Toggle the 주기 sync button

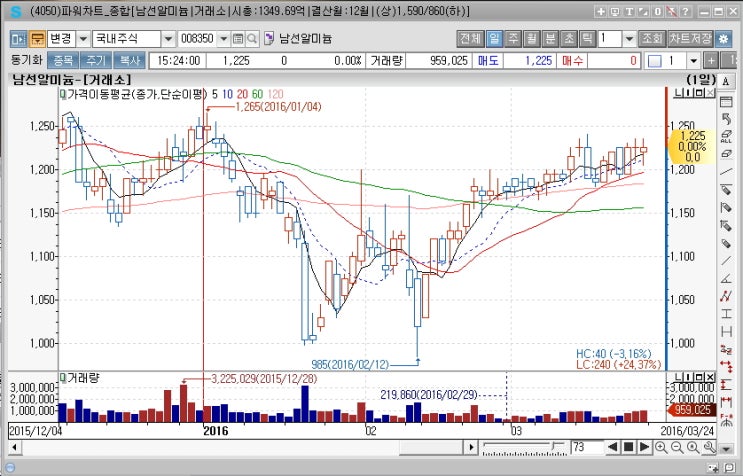click(95, 61)
